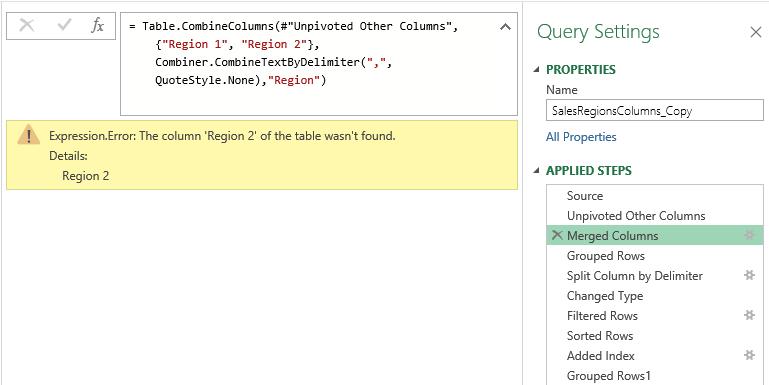Open Merged Columns step settings gear
This screenshot has height=385, width=769.
[749, 235]
